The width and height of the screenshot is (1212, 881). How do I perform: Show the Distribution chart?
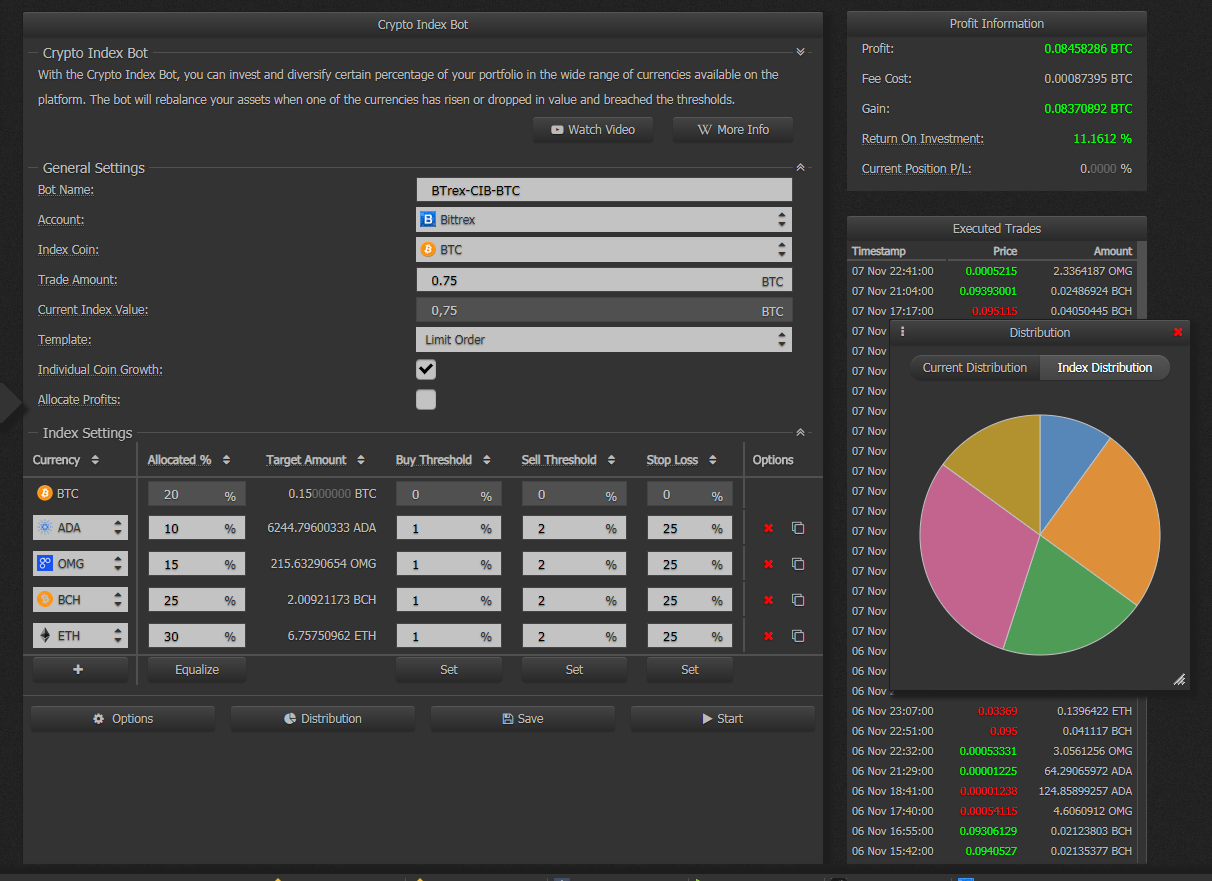pos(323,719)
